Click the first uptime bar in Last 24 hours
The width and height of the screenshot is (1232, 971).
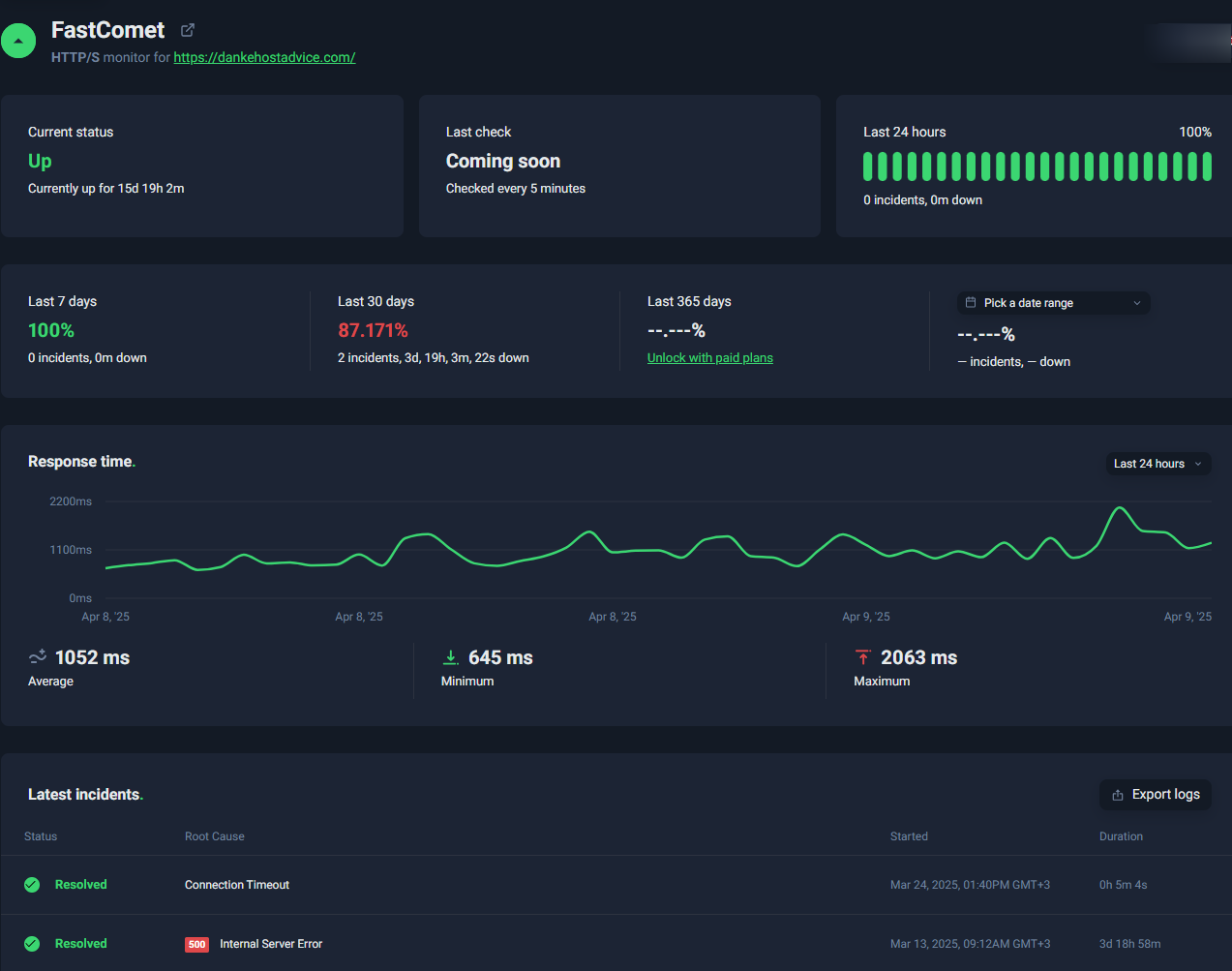pyautogui.click(x=868, y=167)
